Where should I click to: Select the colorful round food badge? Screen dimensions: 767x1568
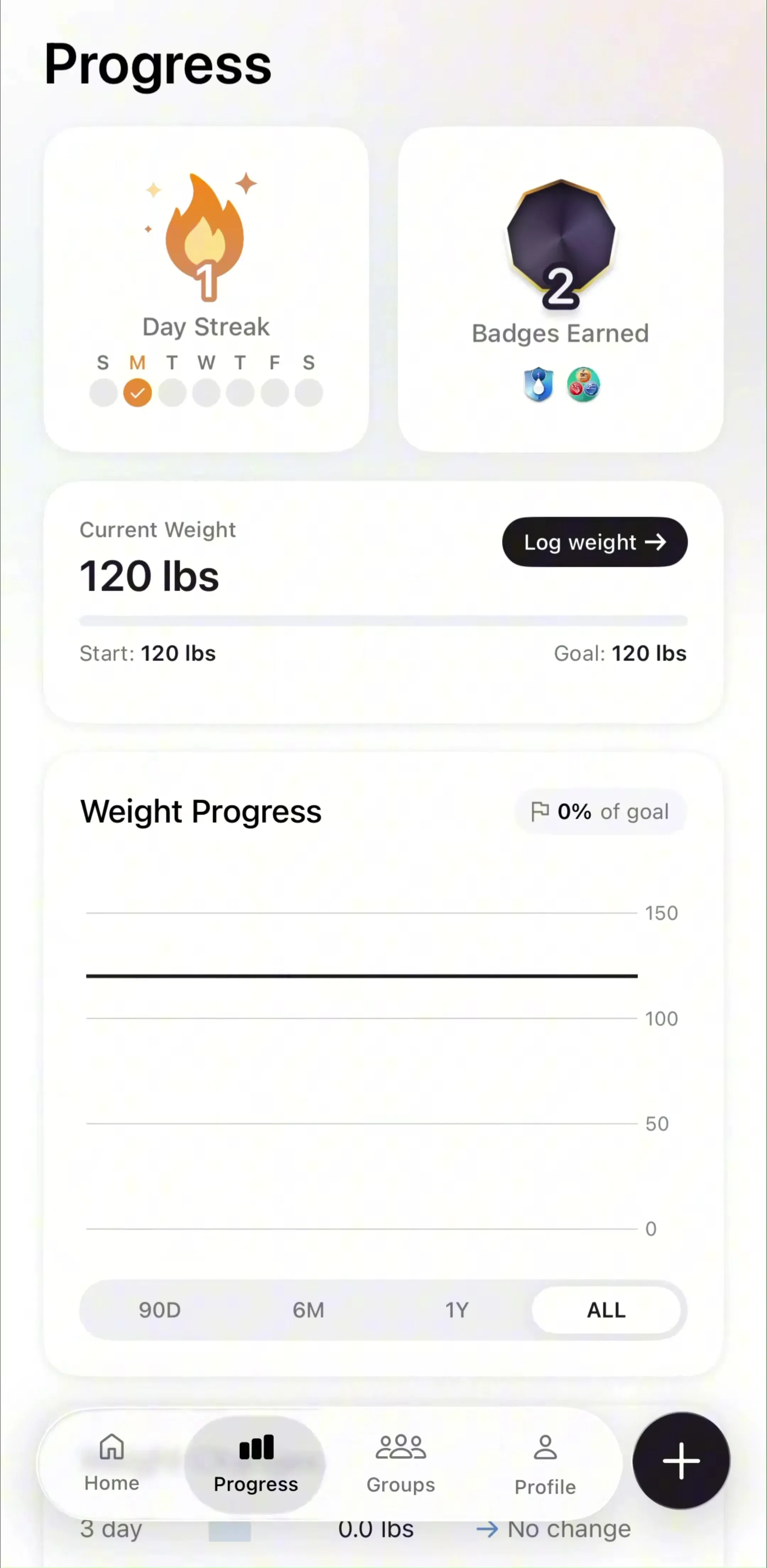pyautogui.click(x=583, y=385)
